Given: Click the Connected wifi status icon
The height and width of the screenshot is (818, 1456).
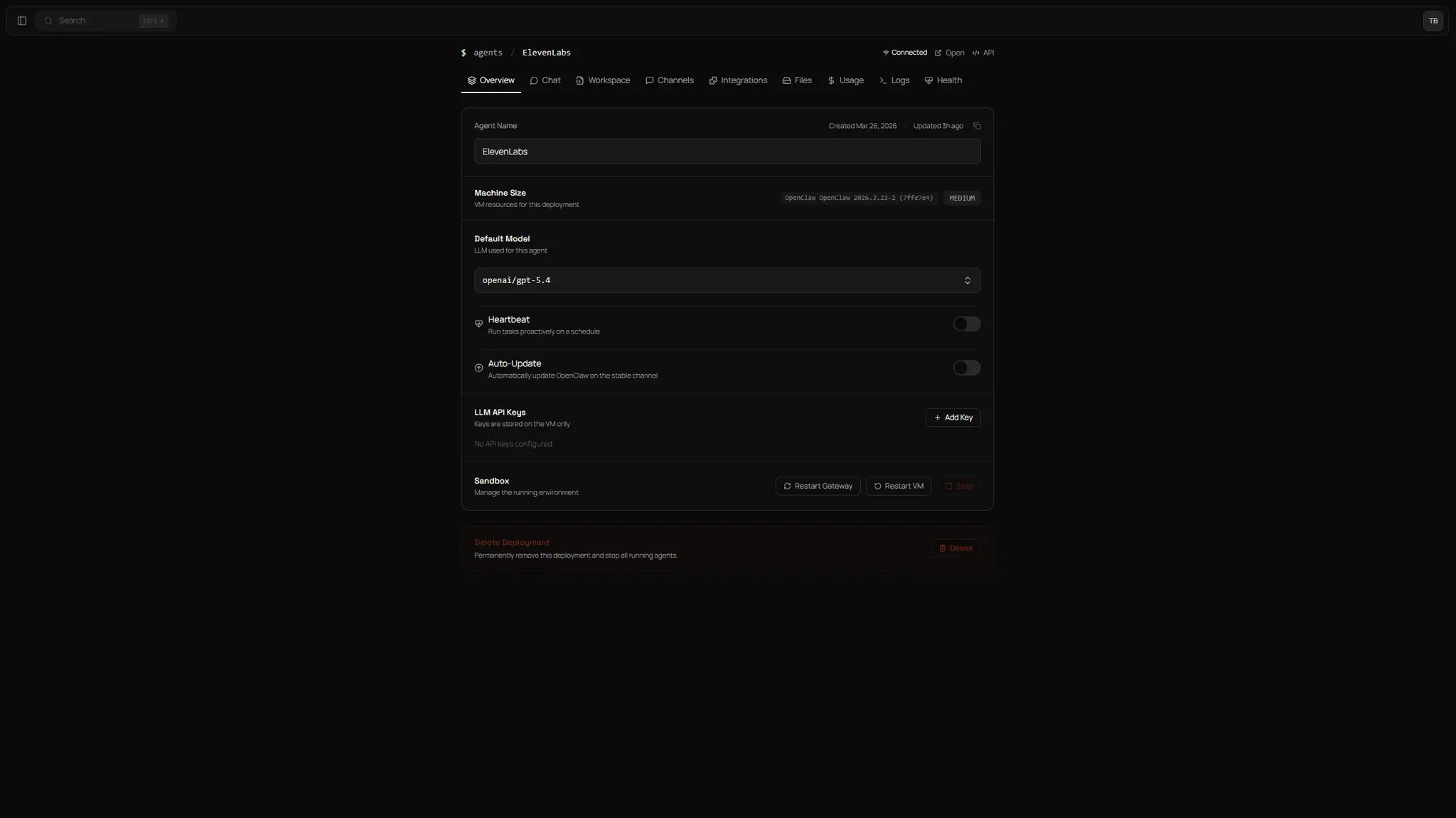Looking at the screenshot, I should 886,53.
